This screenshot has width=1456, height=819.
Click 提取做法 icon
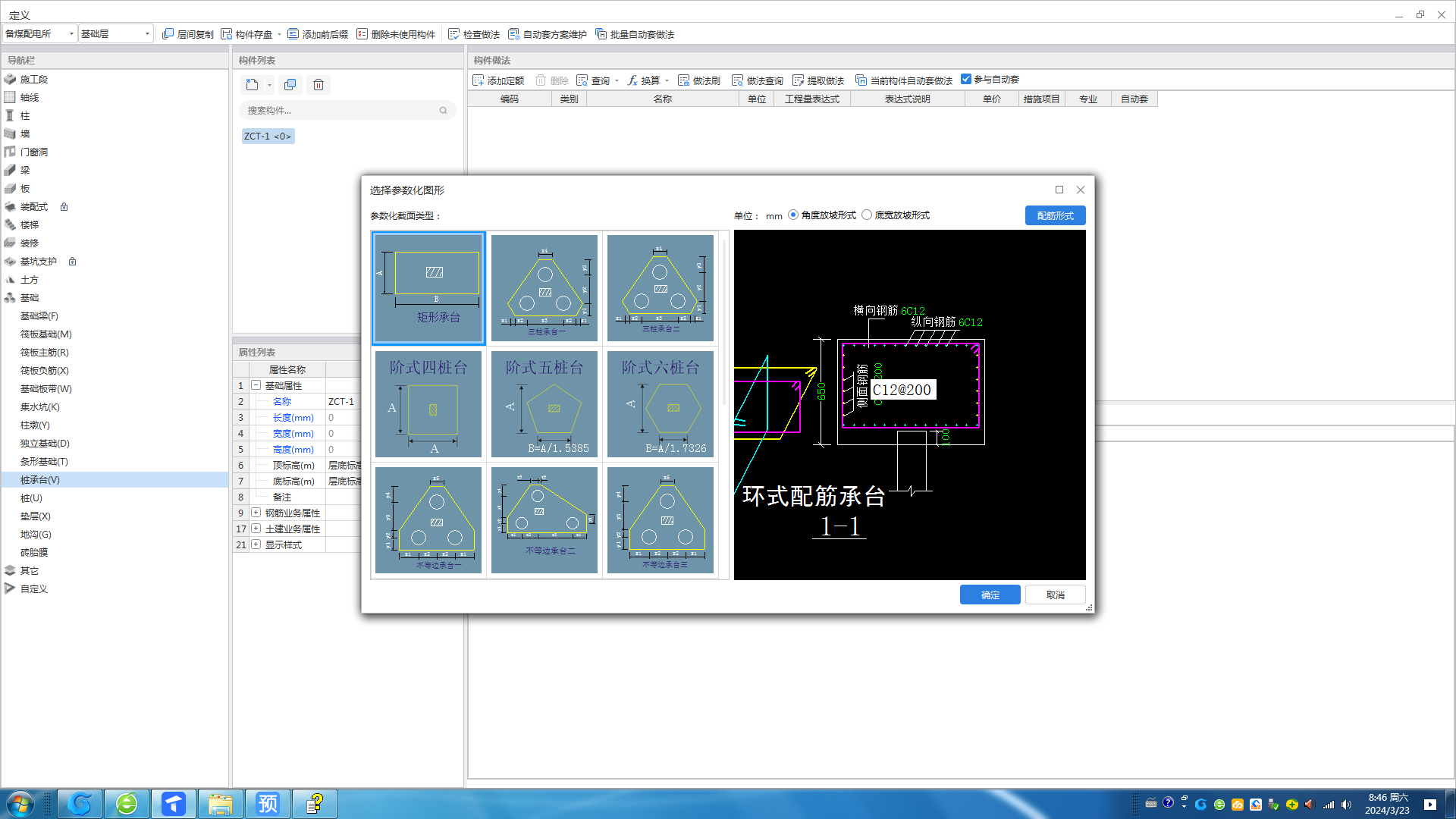coord(798,80)
